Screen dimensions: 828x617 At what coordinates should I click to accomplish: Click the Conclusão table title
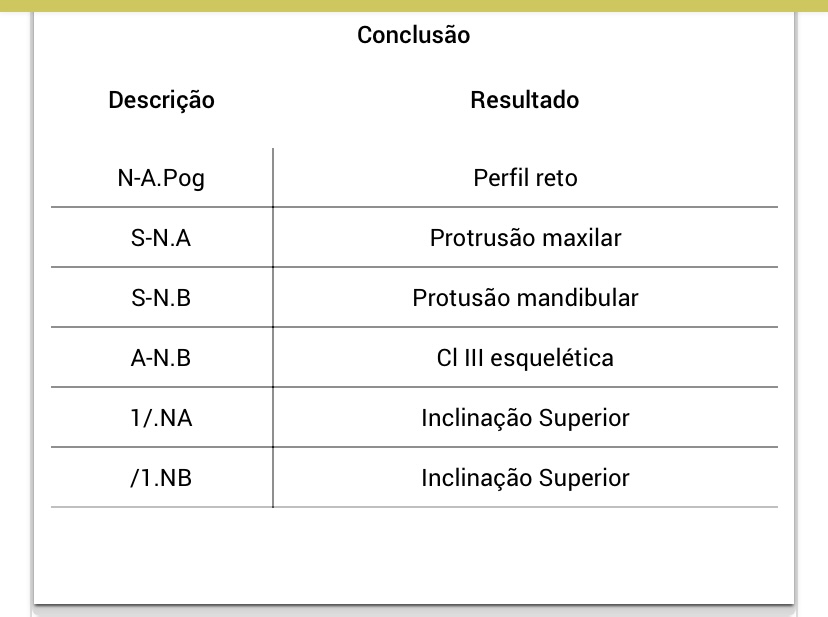click(414, 36)
